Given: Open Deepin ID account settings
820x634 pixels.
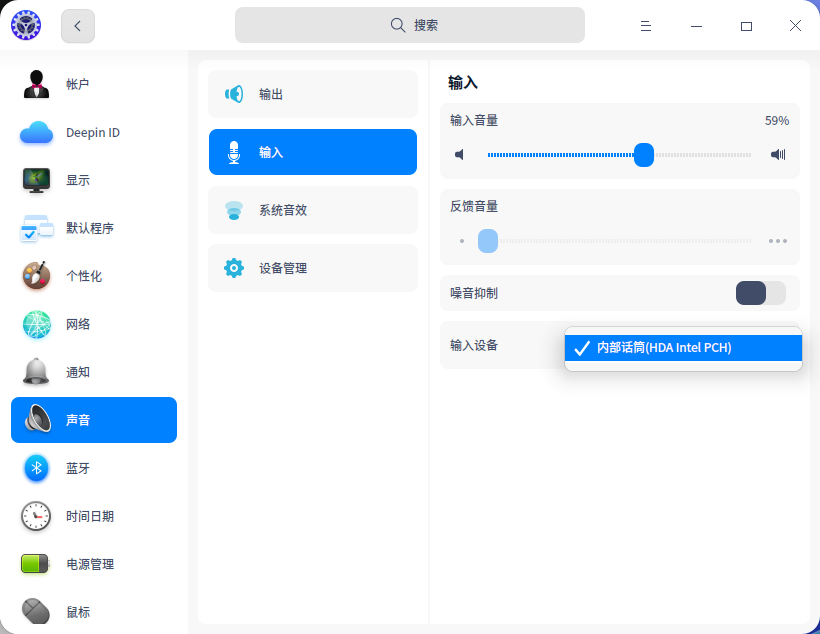Looking at the screenshot, I should tap(93, 132).
